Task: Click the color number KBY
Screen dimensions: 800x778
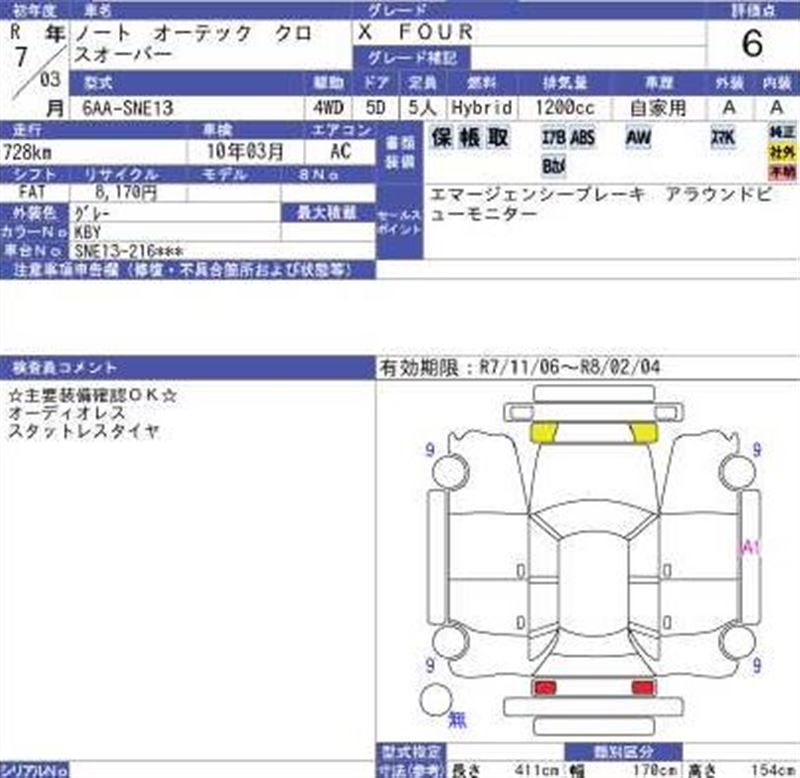Action: coord(88,232)
